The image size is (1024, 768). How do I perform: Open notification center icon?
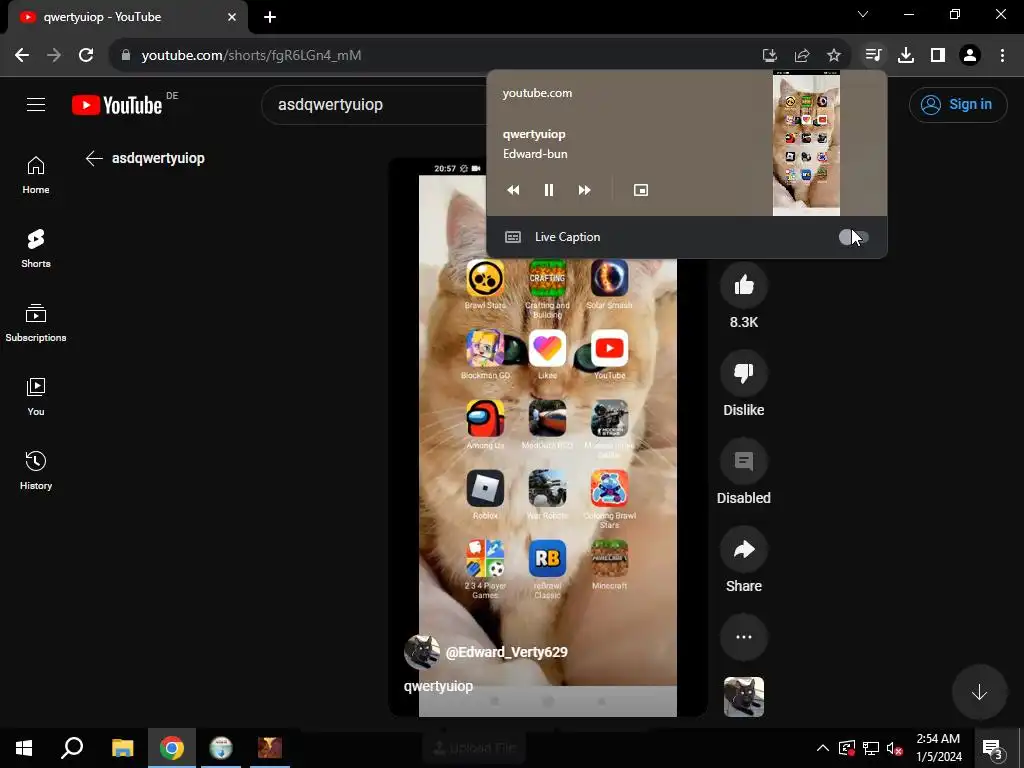pos(992,748)
